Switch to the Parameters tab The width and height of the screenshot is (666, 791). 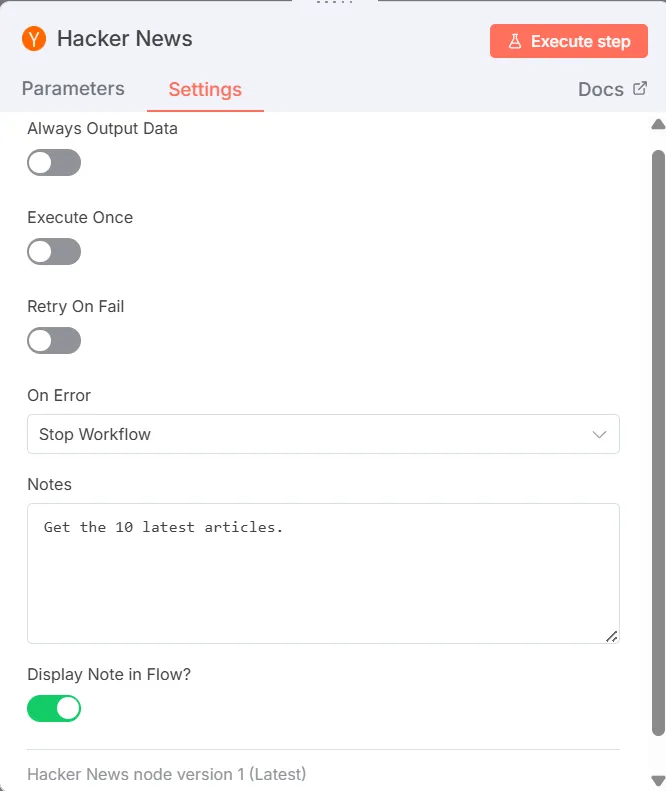(73, 89)
